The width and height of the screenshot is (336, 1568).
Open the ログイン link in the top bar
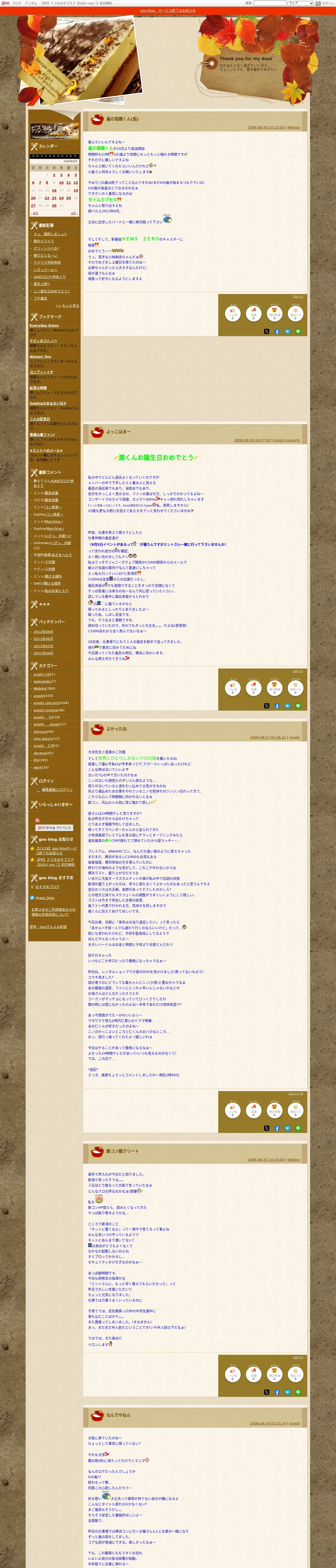click(x=328, y=3)
